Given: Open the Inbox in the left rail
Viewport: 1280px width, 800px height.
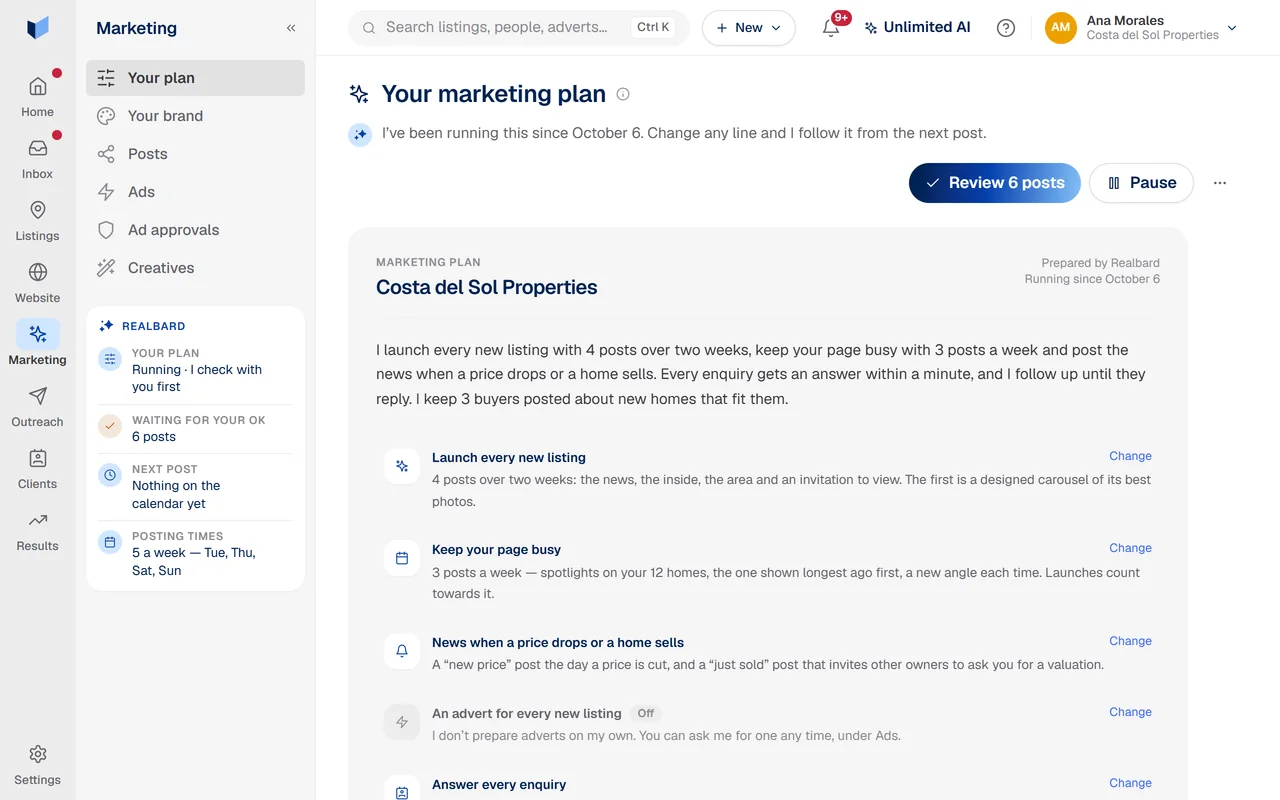Looking at the screenshot, I should [x=37, y=158].
